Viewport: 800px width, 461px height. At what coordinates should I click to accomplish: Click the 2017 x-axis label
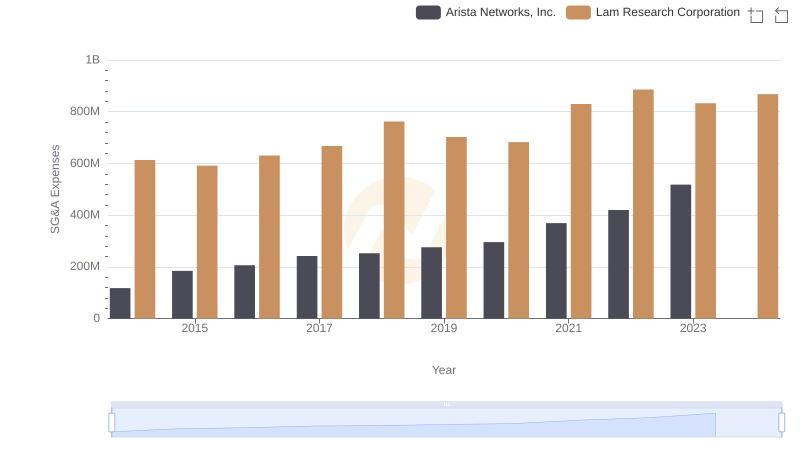319,328
